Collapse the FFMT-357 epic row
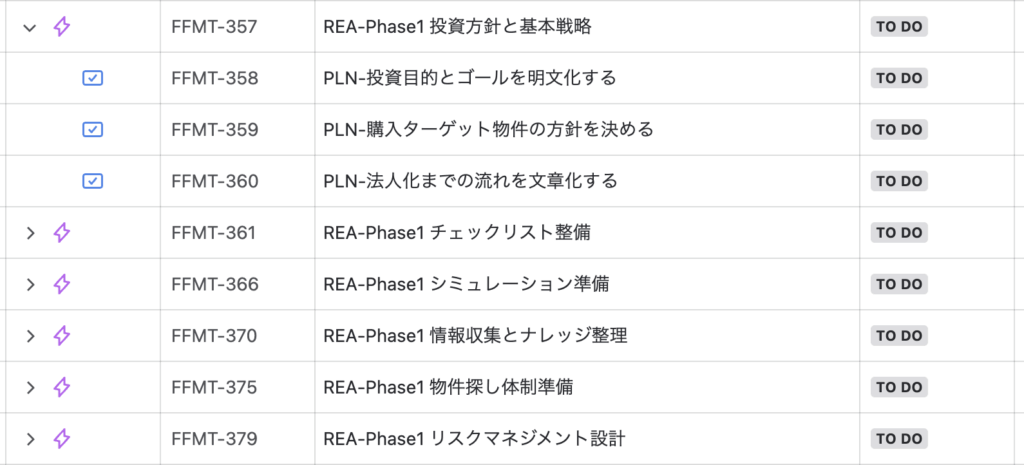This screenshot has width=1024, height=465. 29,27
